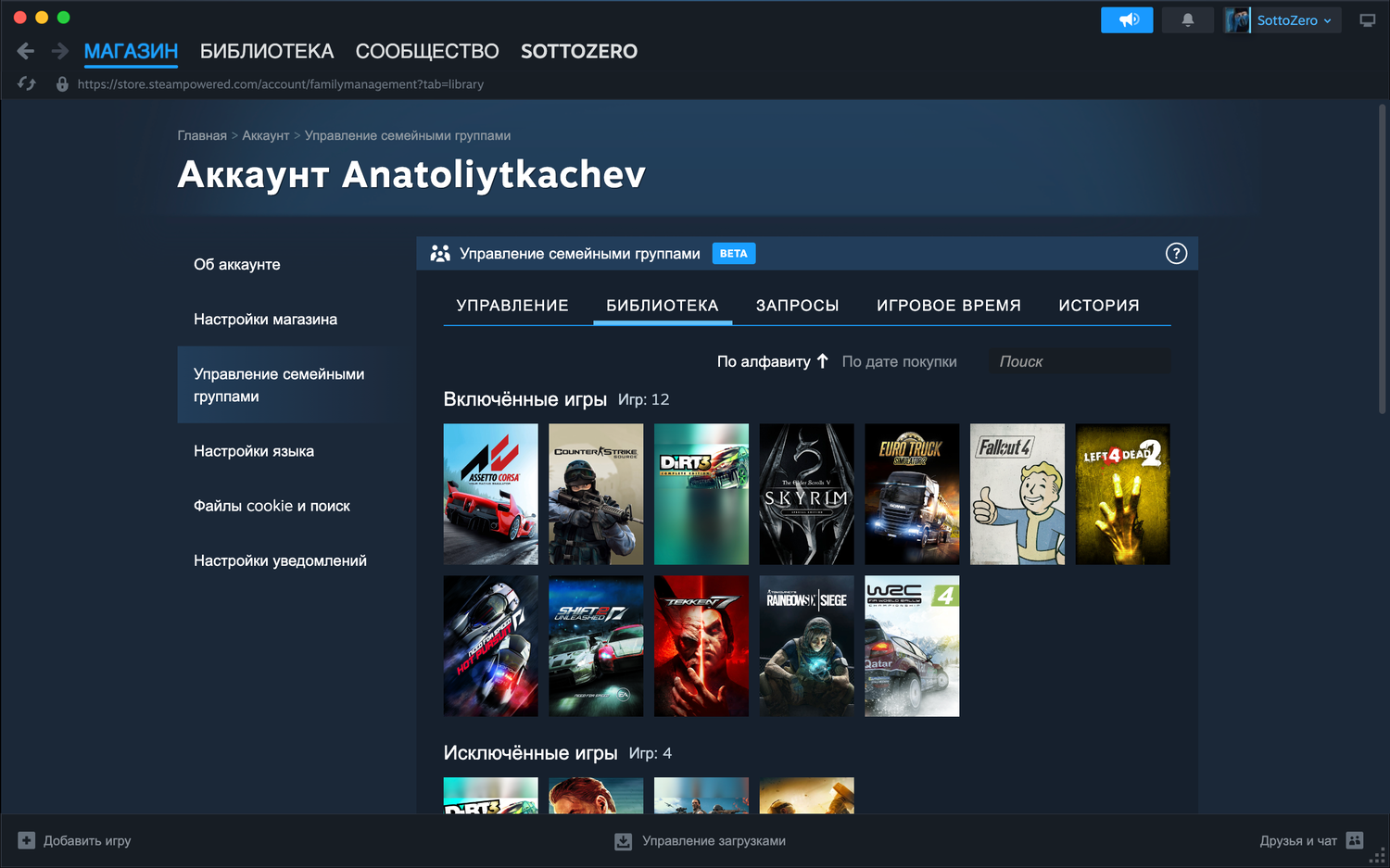Viewport: 1390px width, 868px height.
Task: Select the Assetto Corsa cover
Action: pos(491,495)
